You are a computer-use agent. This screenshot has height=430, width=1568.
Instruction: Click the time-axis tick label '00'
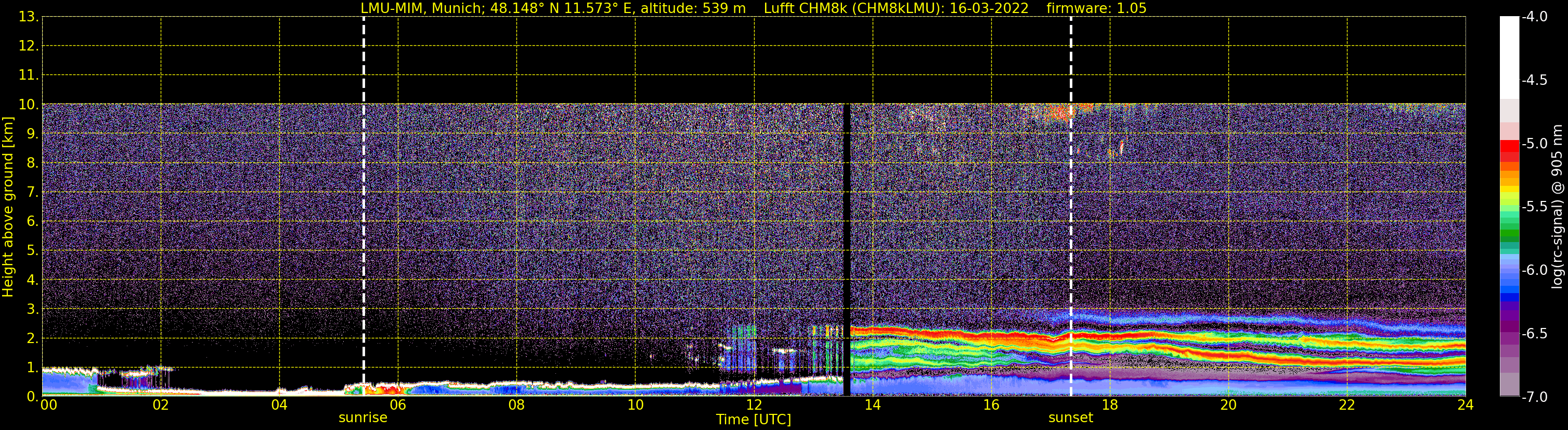(x=49, y=405)
